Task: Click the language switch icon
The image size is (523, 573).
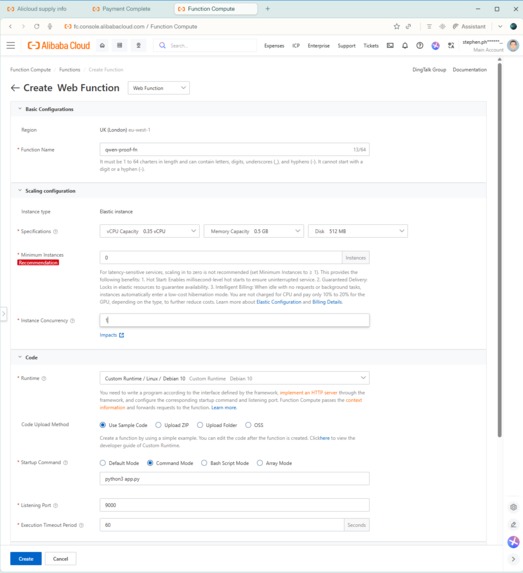Action: 451,46
